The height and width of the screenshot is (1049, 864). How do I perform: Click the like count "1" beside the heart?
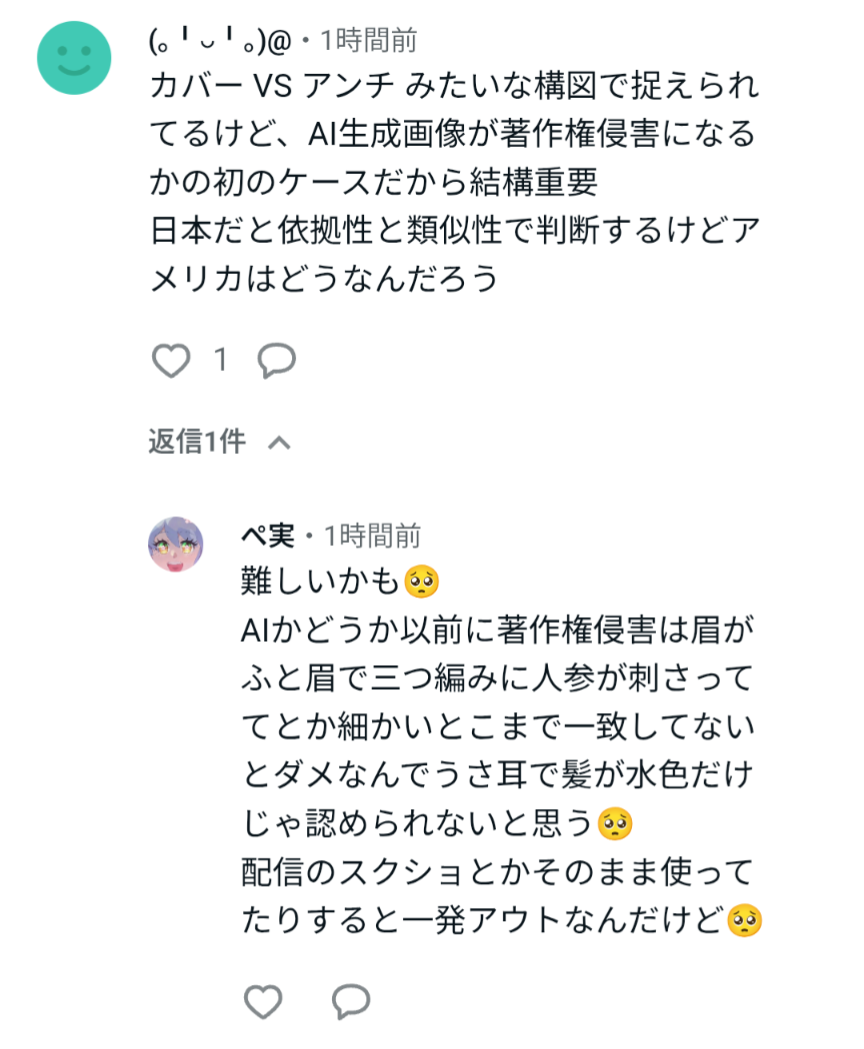(x=221, y=361)
